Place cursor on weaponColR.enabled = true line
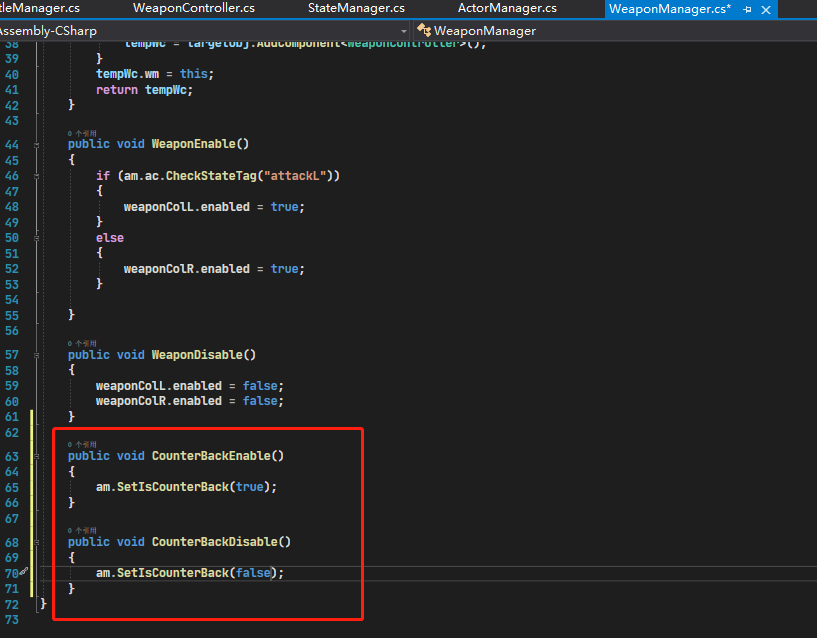The image size is (817, 638). (214, 269)
